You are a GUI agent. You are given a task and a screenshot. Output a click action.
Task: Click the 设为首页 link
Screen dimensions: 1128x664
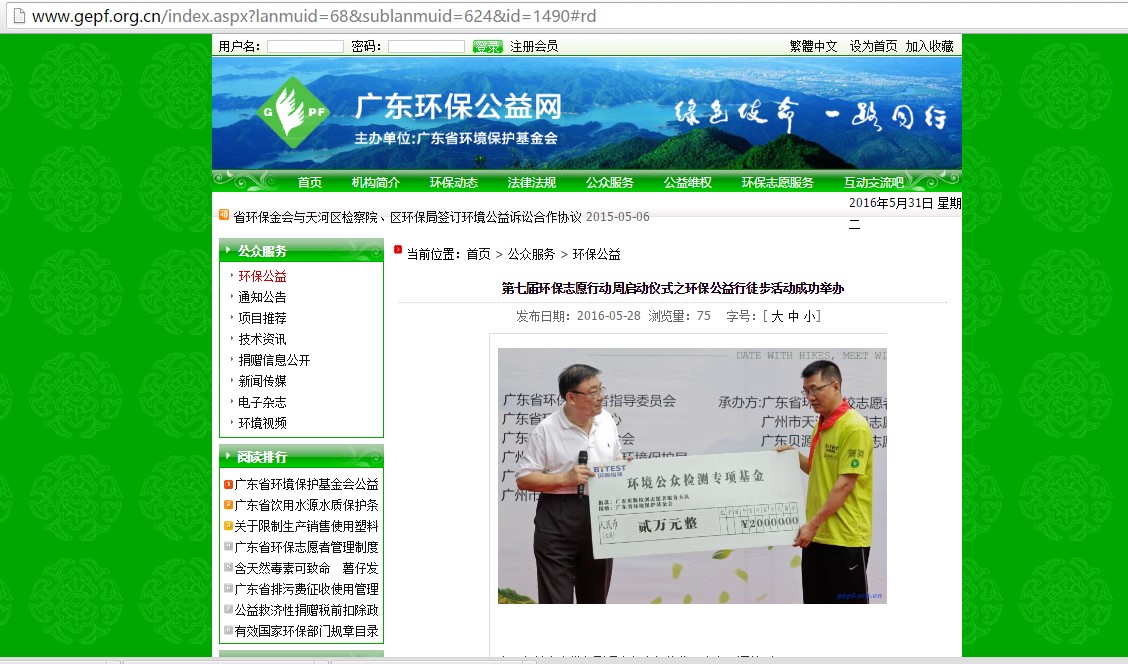[x=873, y=46]
